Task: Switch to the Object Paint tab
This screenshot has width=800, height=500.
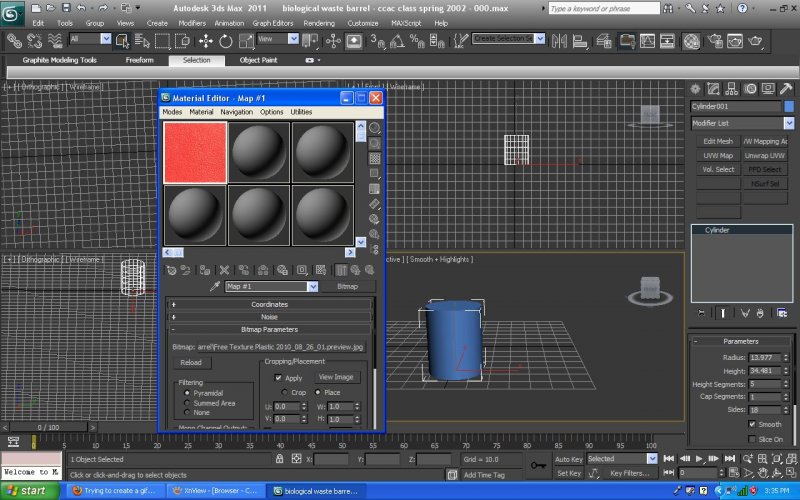Action: click(258, 60)
